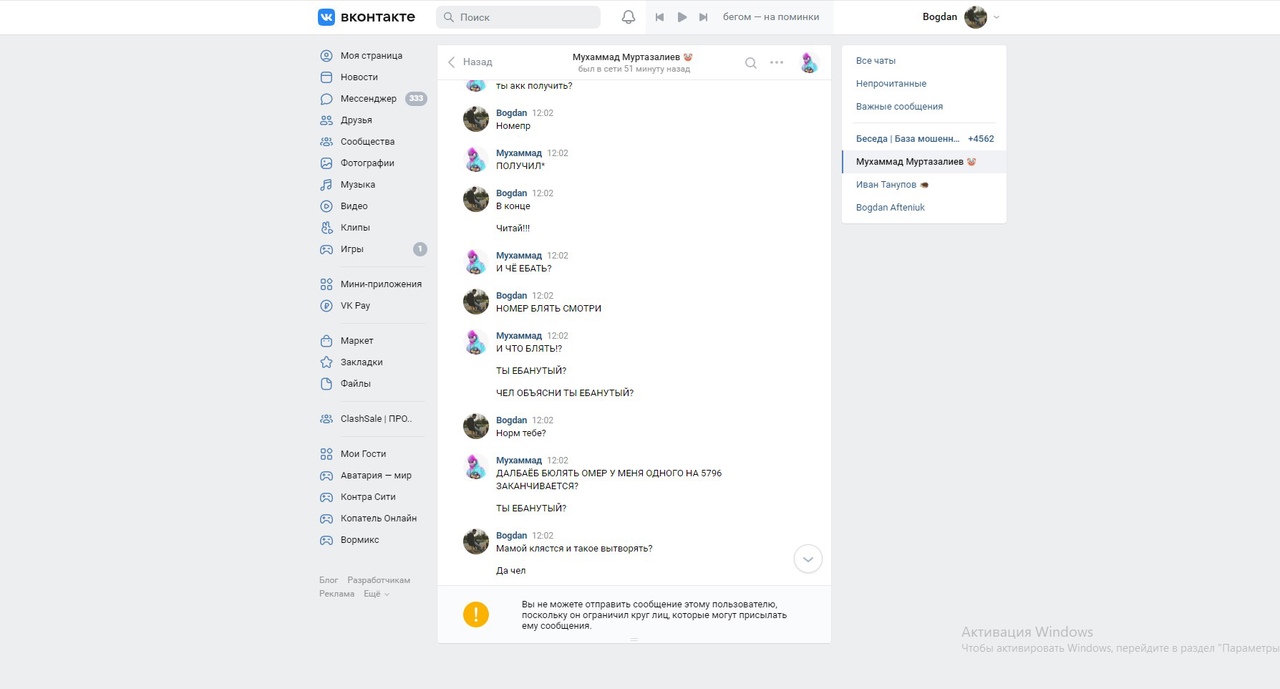Search within this conversation
Viewport: 1280px width, 689px height.
[751, 63]
